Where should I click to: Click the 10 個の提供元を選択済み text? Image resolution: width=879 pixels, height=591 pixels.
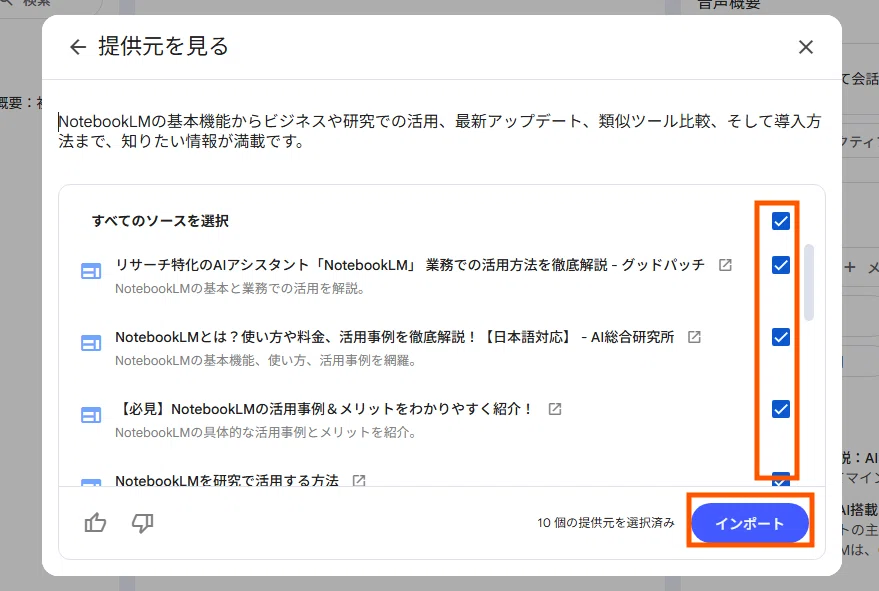pyautogui.click(x=605, y=523)
